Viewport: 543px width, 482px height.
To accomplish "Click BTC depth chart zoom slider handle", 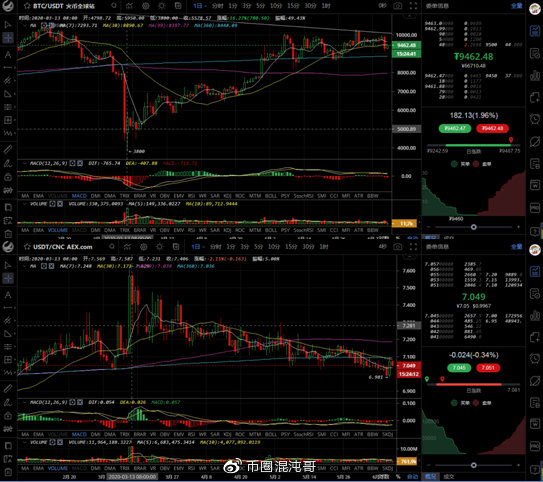I will tap(473, 227).
